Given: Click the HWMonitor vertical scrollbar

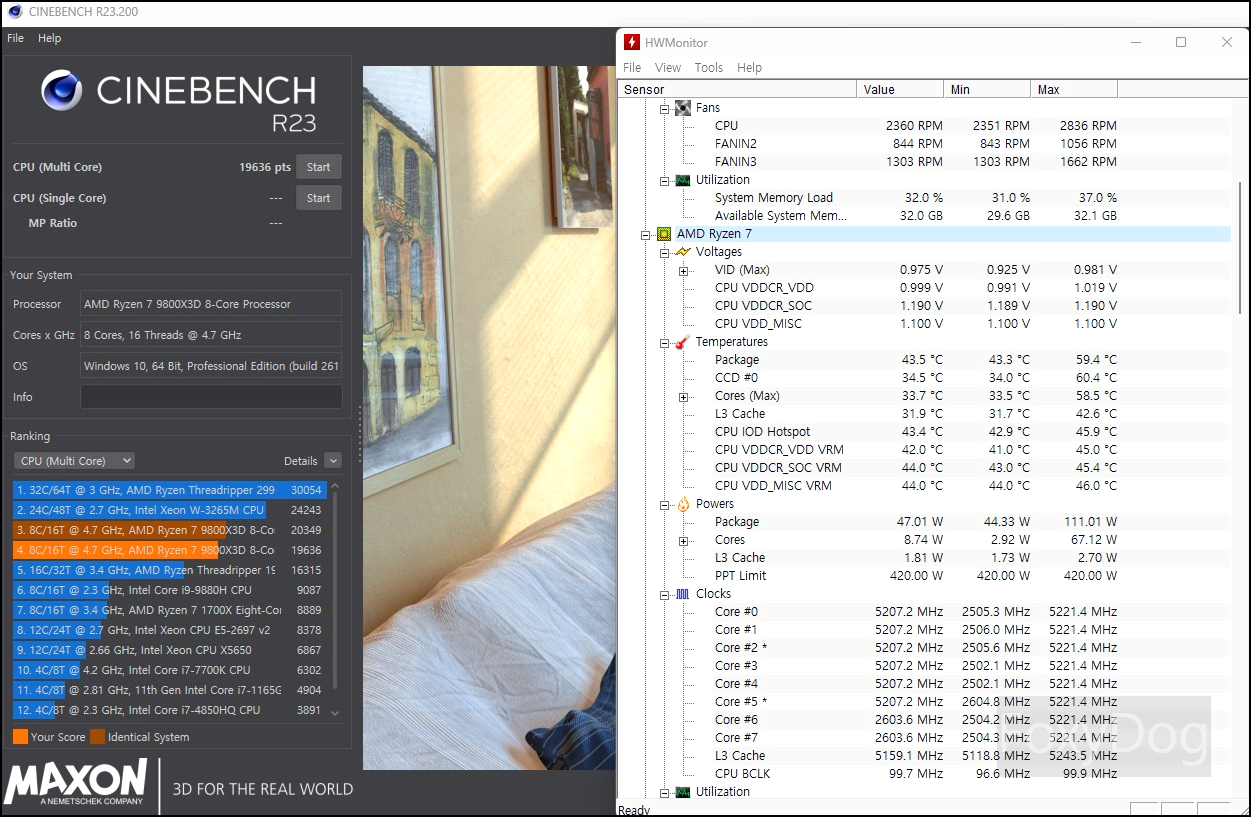Looking at the screenshot, I should click(x=1239, y=248).
